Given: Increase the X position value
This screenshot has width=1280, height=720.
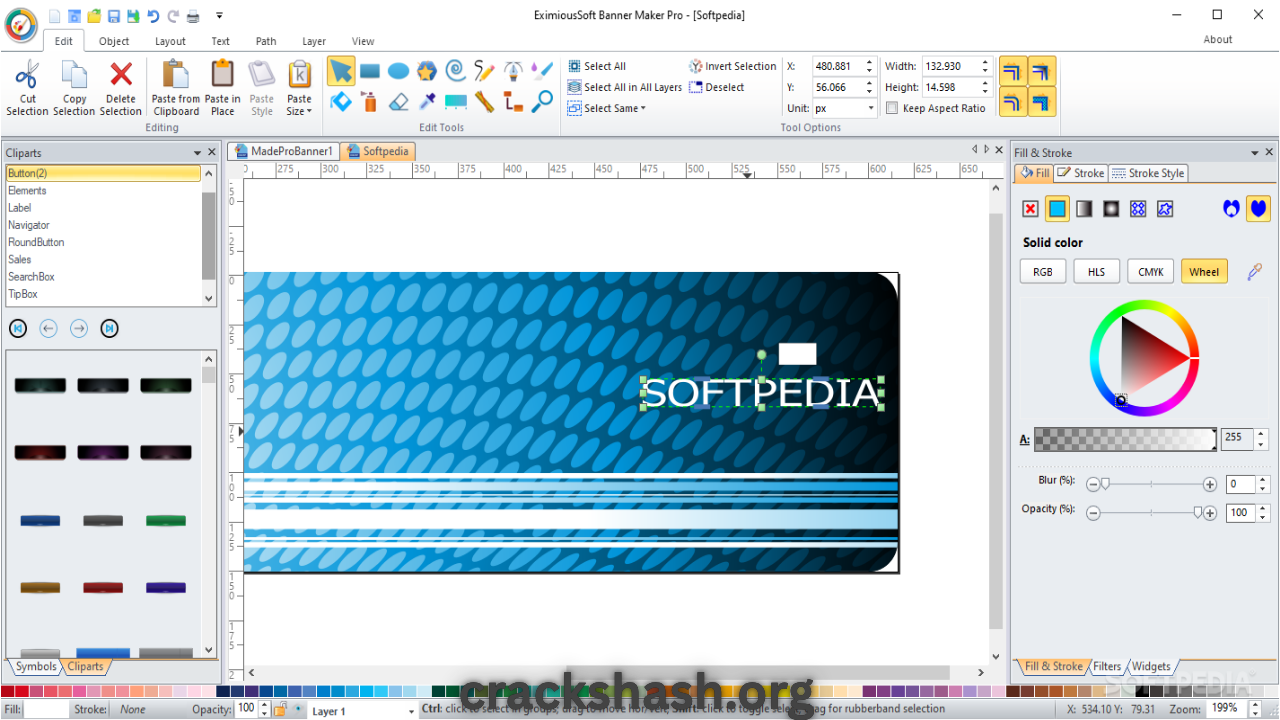Looking at the screenshot, I should [870, 62].
